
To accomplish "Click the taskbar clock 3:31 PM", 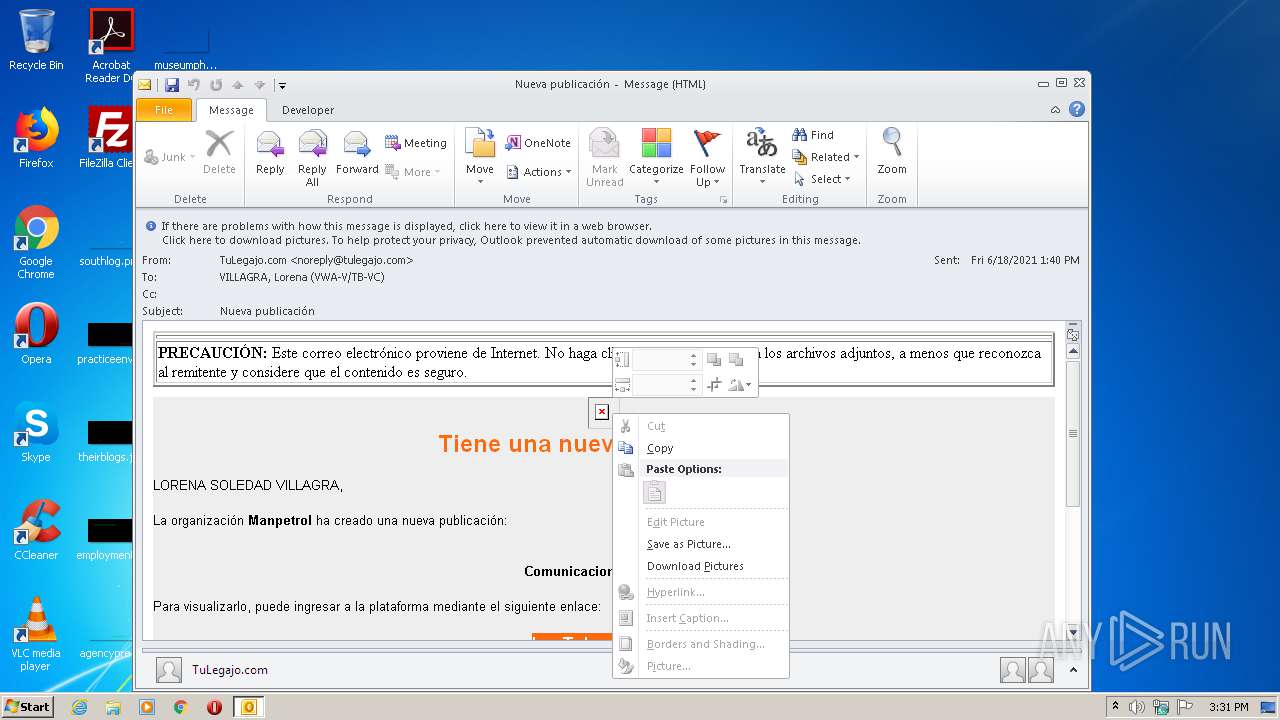I will coord(1228,707).
